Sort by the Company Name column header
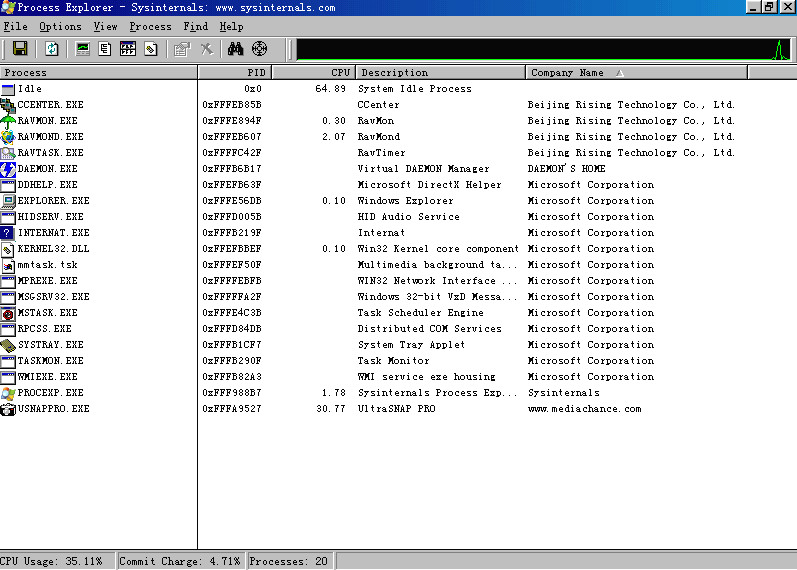Viewport: 797px width, 570px height. [636, 72]
